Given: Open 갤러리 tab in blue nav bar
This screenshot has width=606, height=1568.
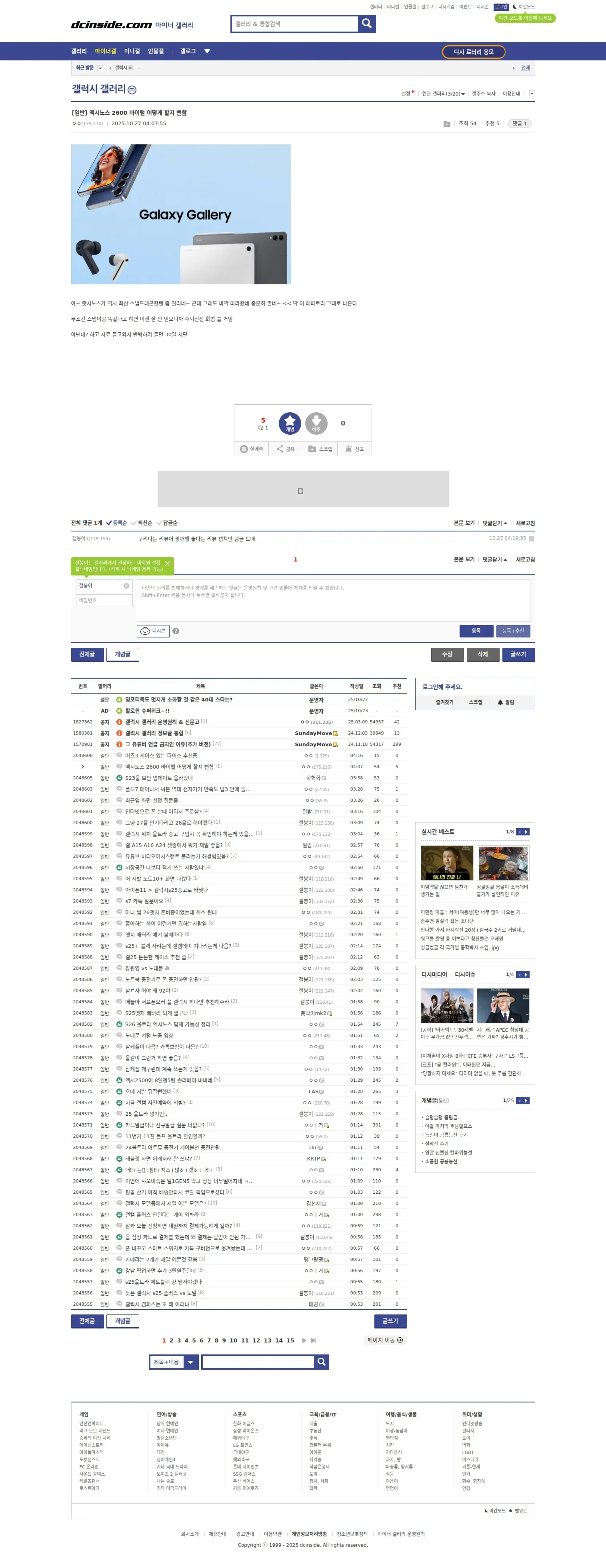Looking at the screenshot, I should tap(78, 51).
